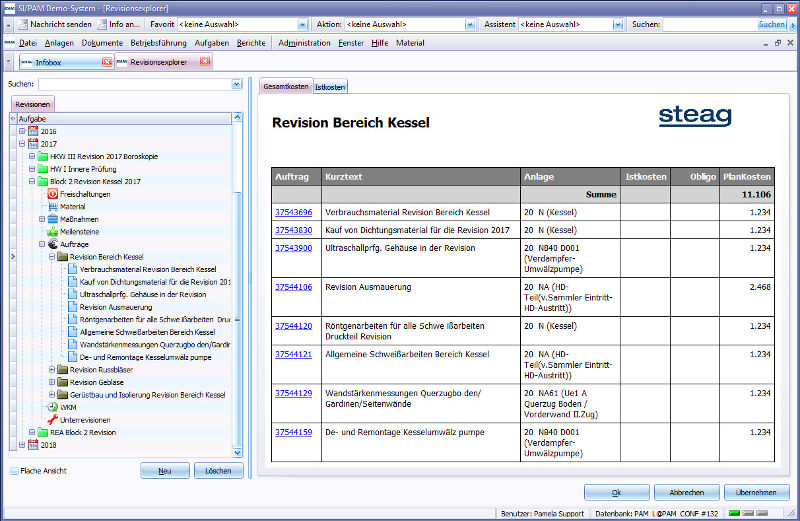The height and width of the screenshot is (521, 800).
Task: Select the Gesamtkosten tab
Action: coord(286,86)
